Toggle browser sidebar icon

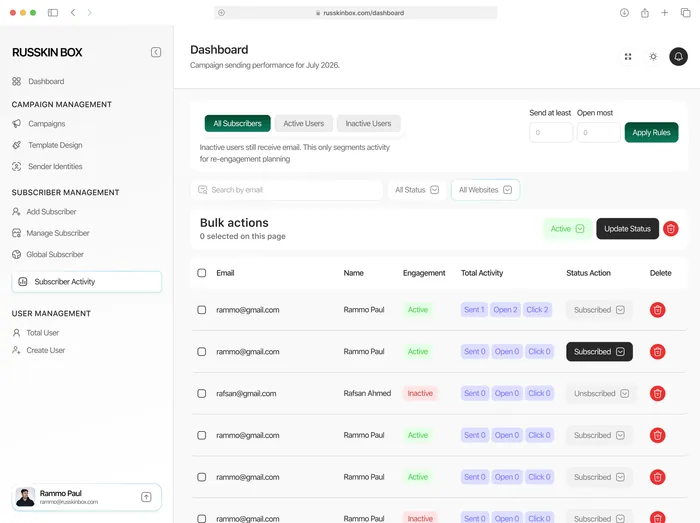coord(53,13)
